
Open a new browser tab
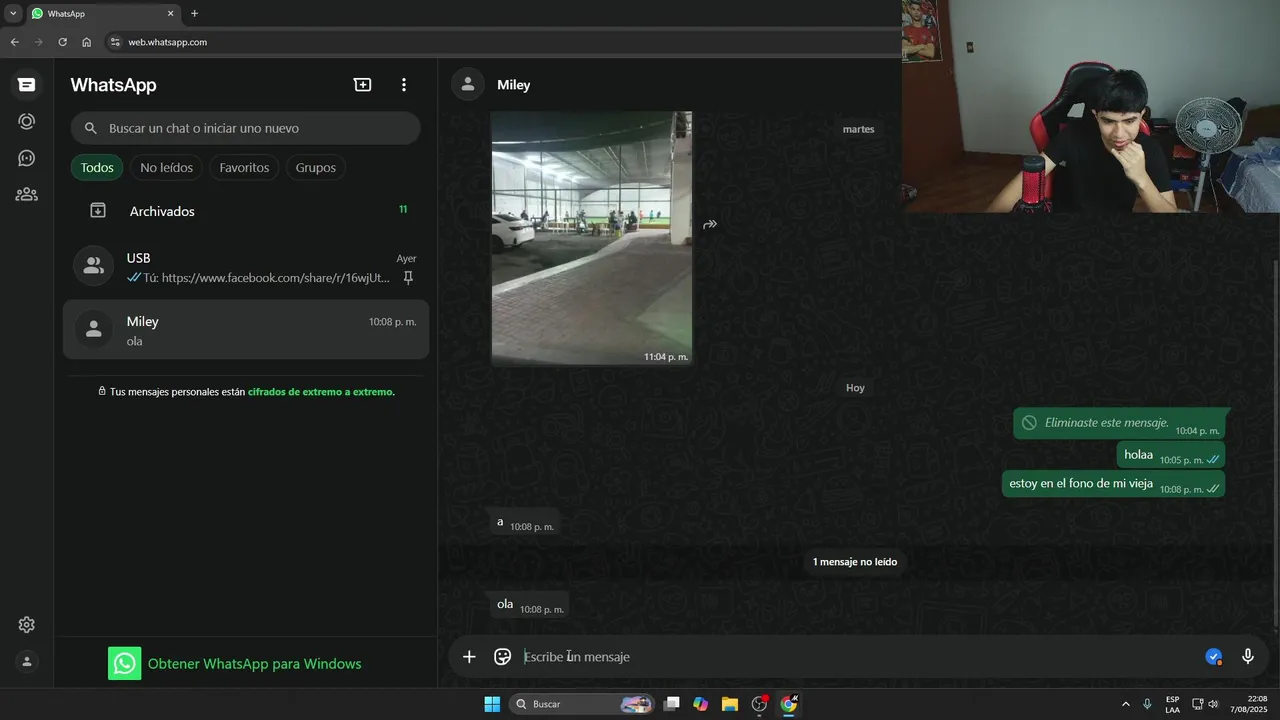(x=194, y=14)
